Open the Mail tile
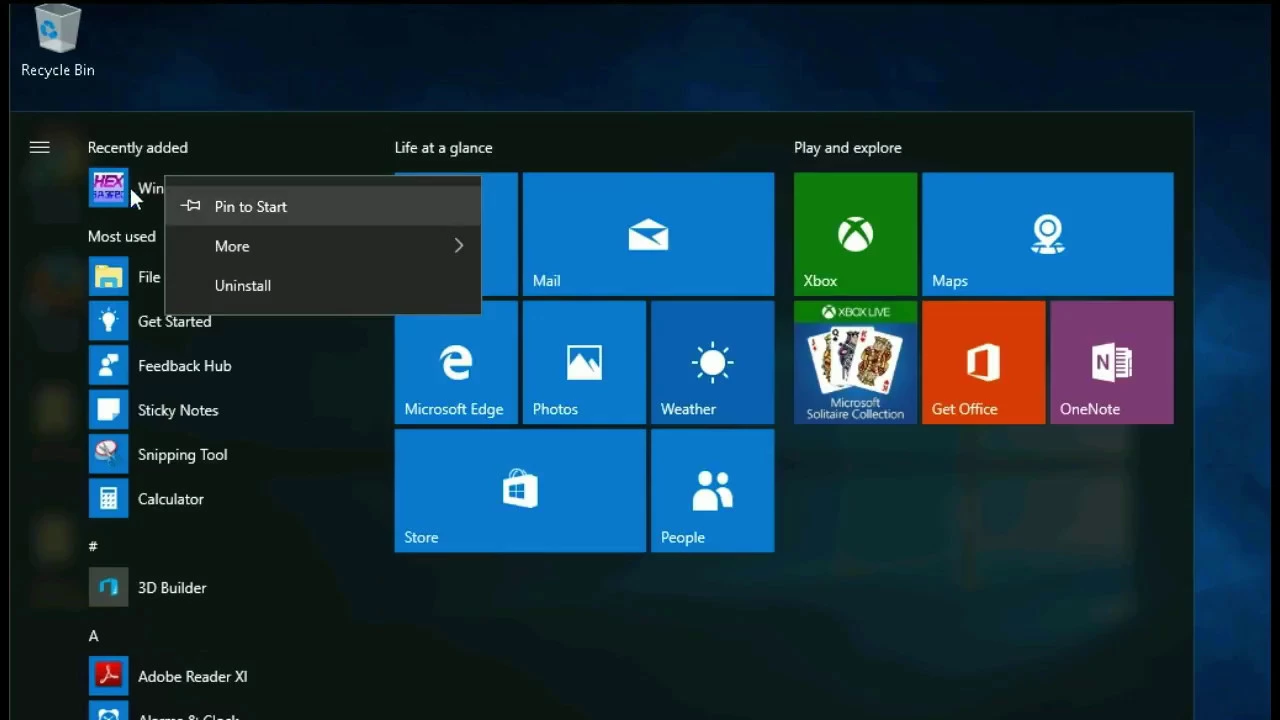Screen dimensions: 1280x720 pyautogui.click(x=648, y=234)
